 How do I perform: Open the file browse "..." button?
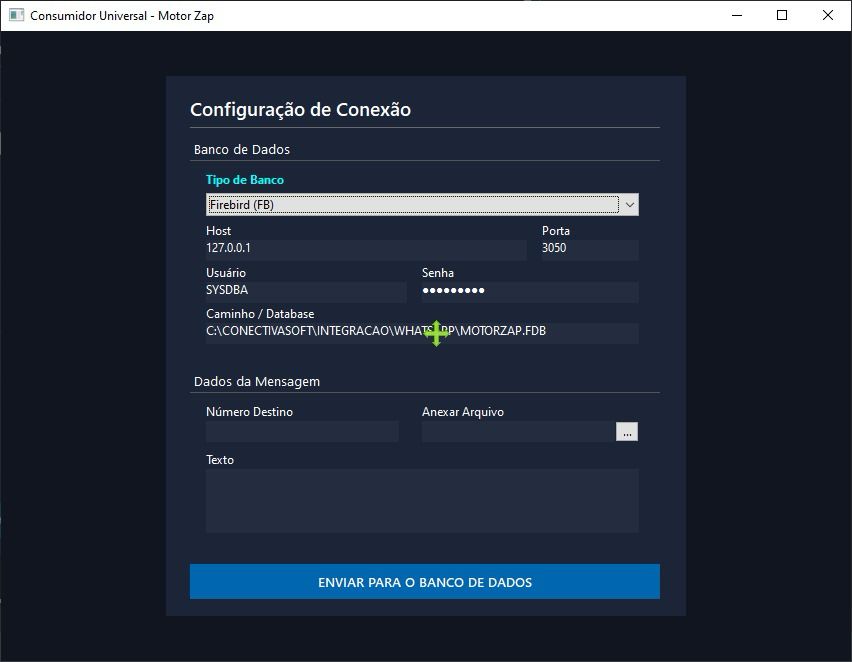627,432
